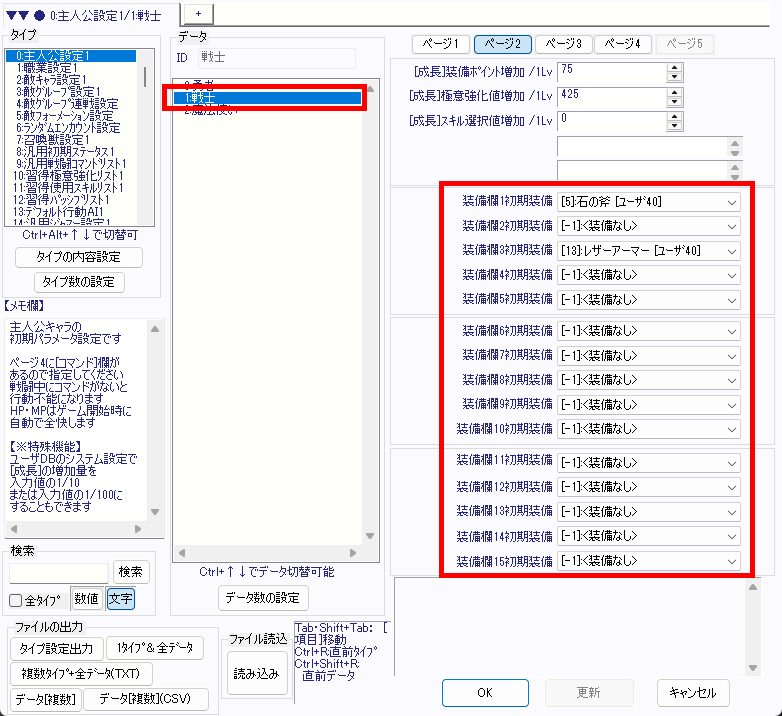Toggle the 文字 search mode button
The height and width of the screenshot is (716, 782).
click(x=120, y=600)
